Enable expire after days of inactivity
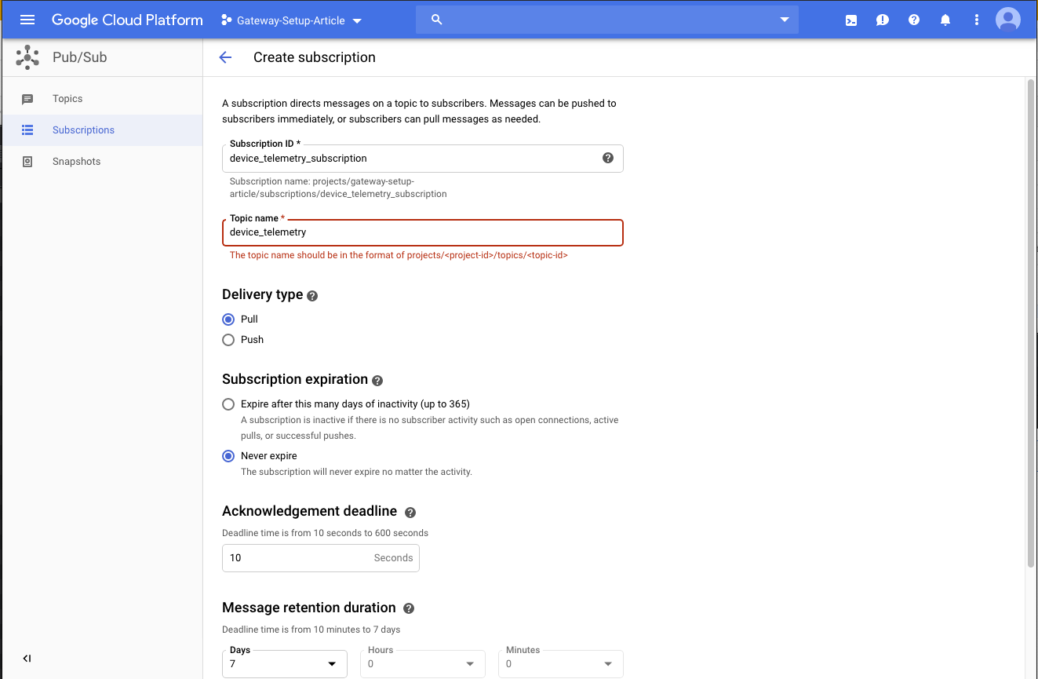 (228, 404)
